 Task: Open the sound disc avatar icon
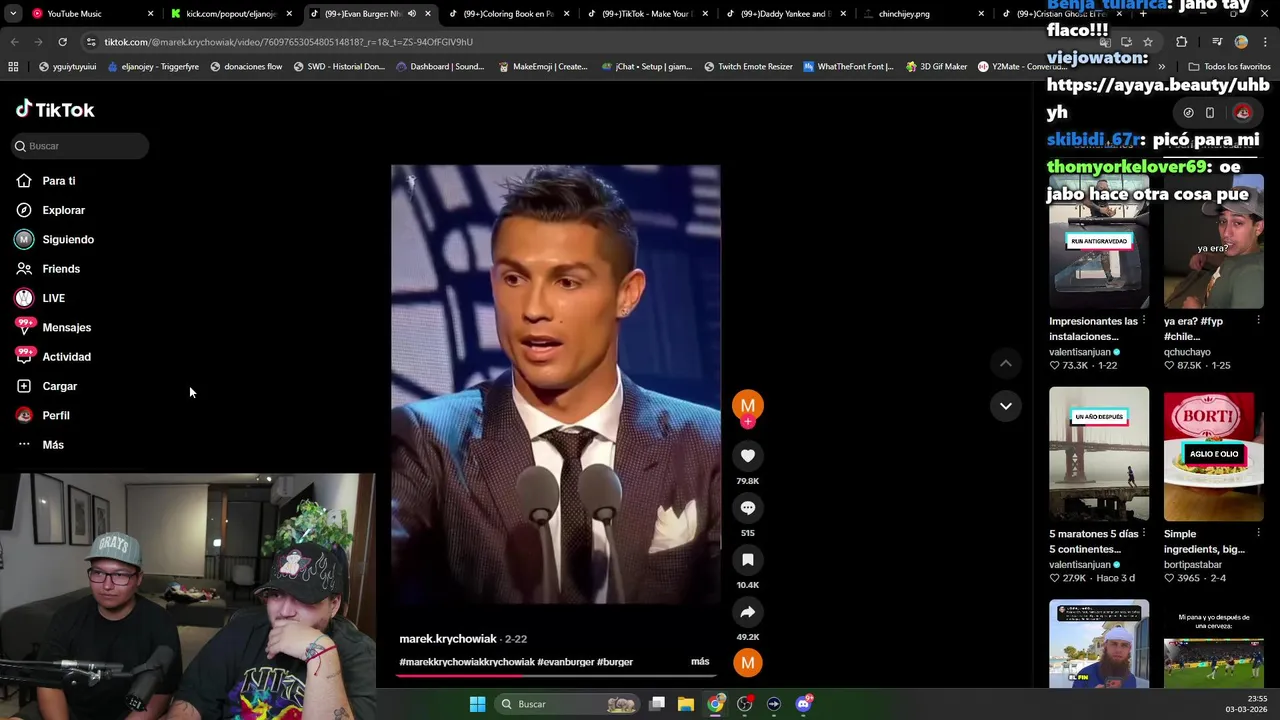tap(748, 662)
